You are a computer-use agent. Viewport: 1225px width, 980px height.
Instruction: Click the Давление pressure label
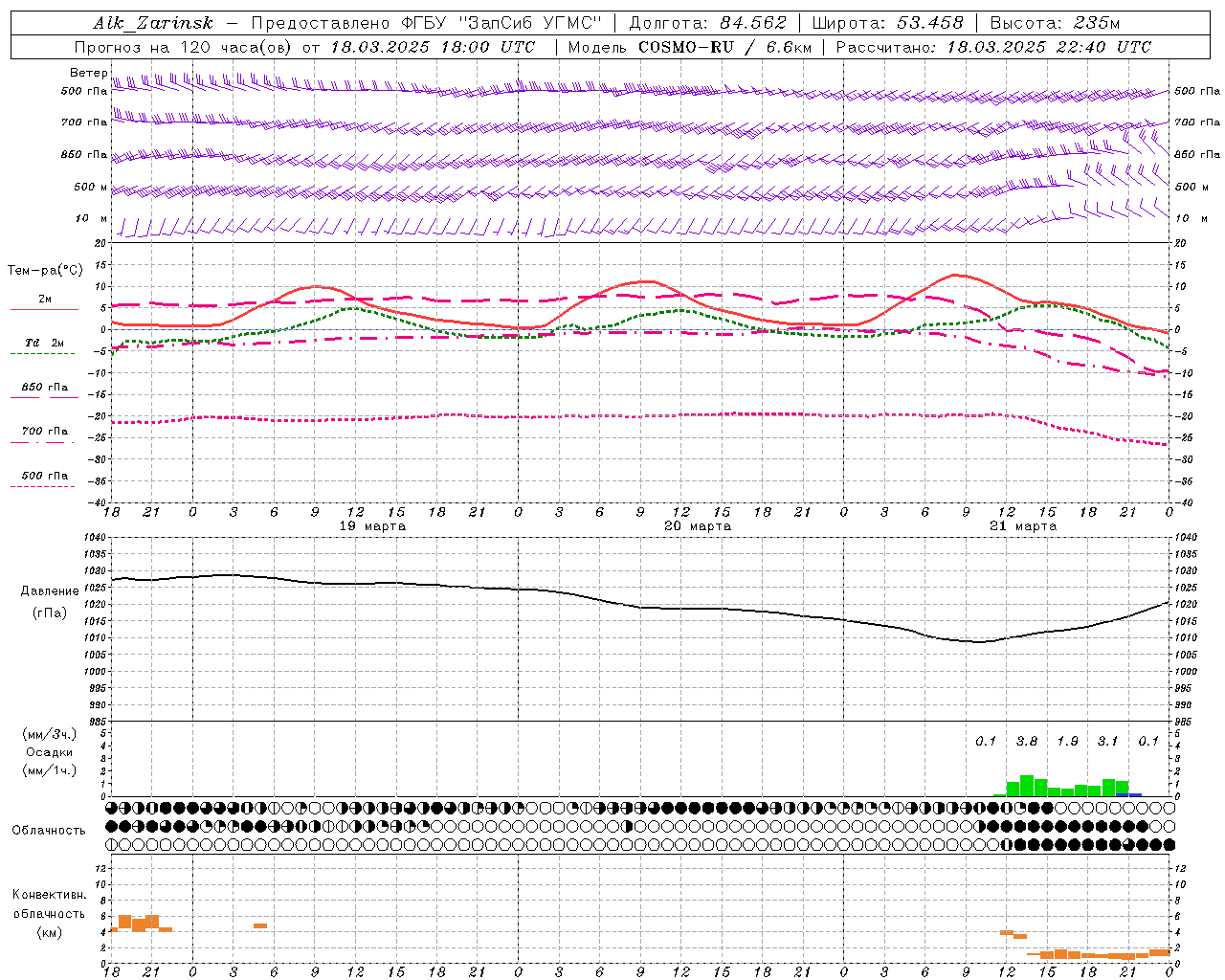pos(50,591)
